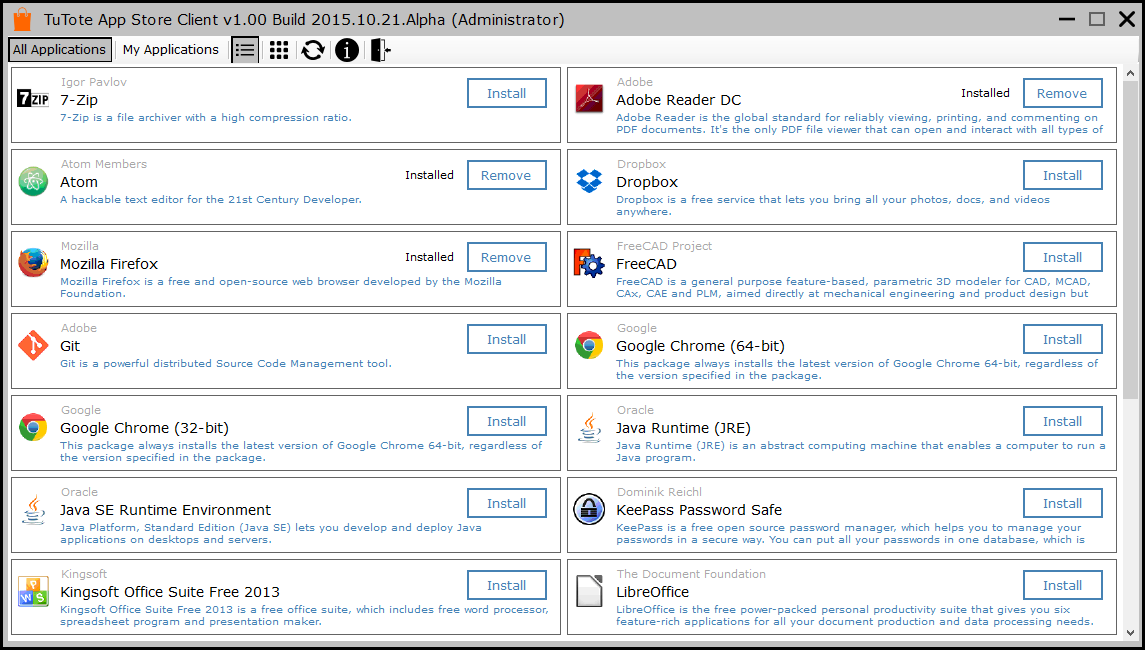Refresh the application list

pos(313,50)
